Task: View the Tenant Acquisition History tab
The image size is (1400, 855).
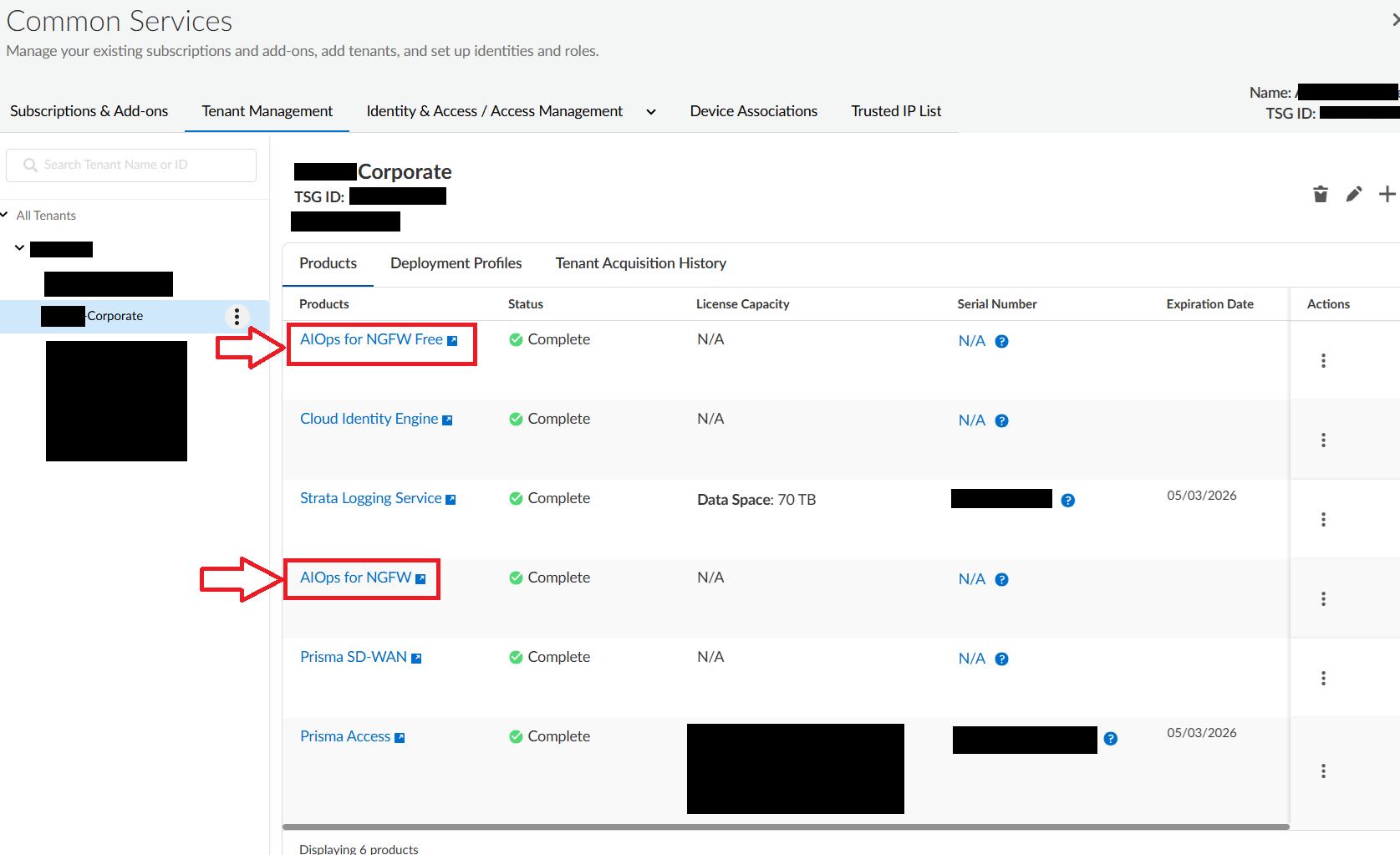Action: [641, 263]
